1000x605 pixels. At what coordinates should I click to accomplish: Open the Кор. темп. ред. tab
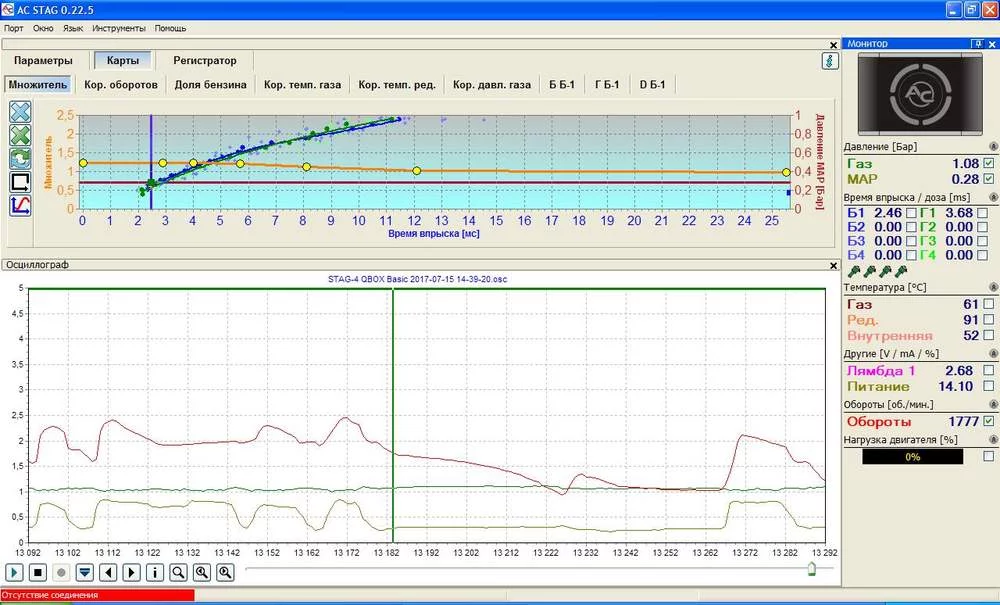[x=397, y=84]
